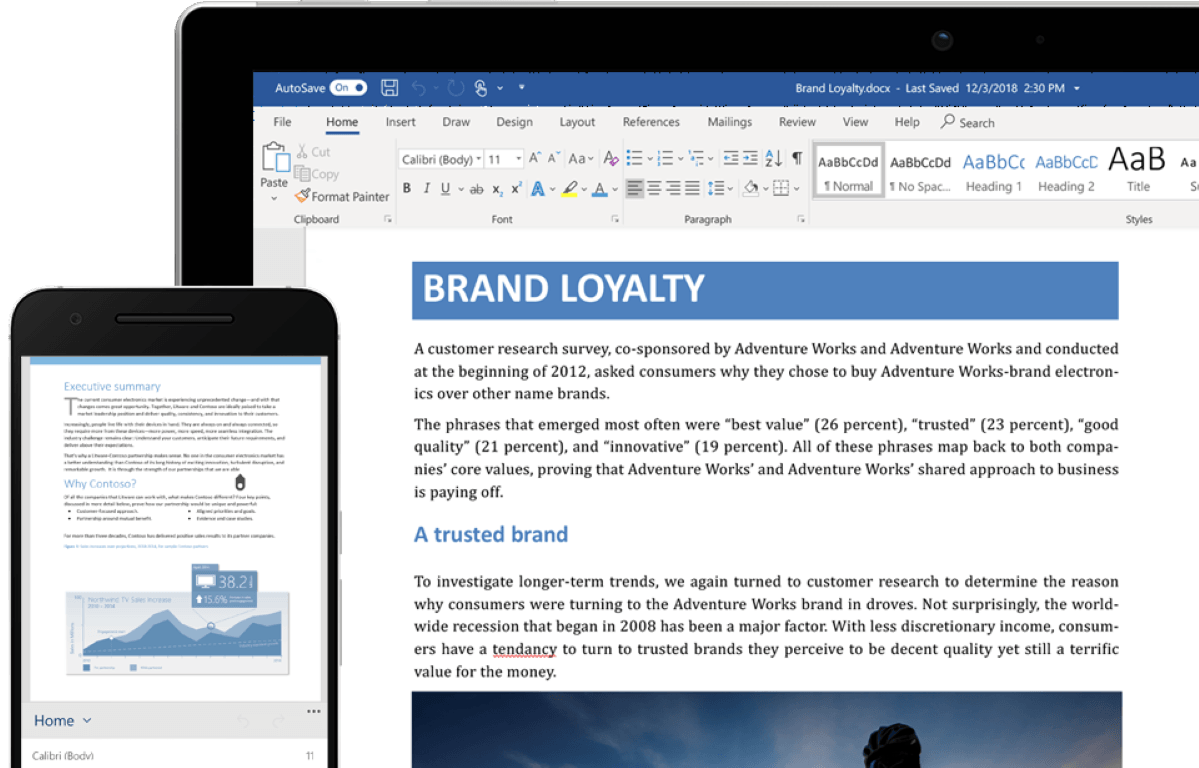The image size is (1199, 768).
Task: Apply the Heading 1 style
Action: (993, 171)
